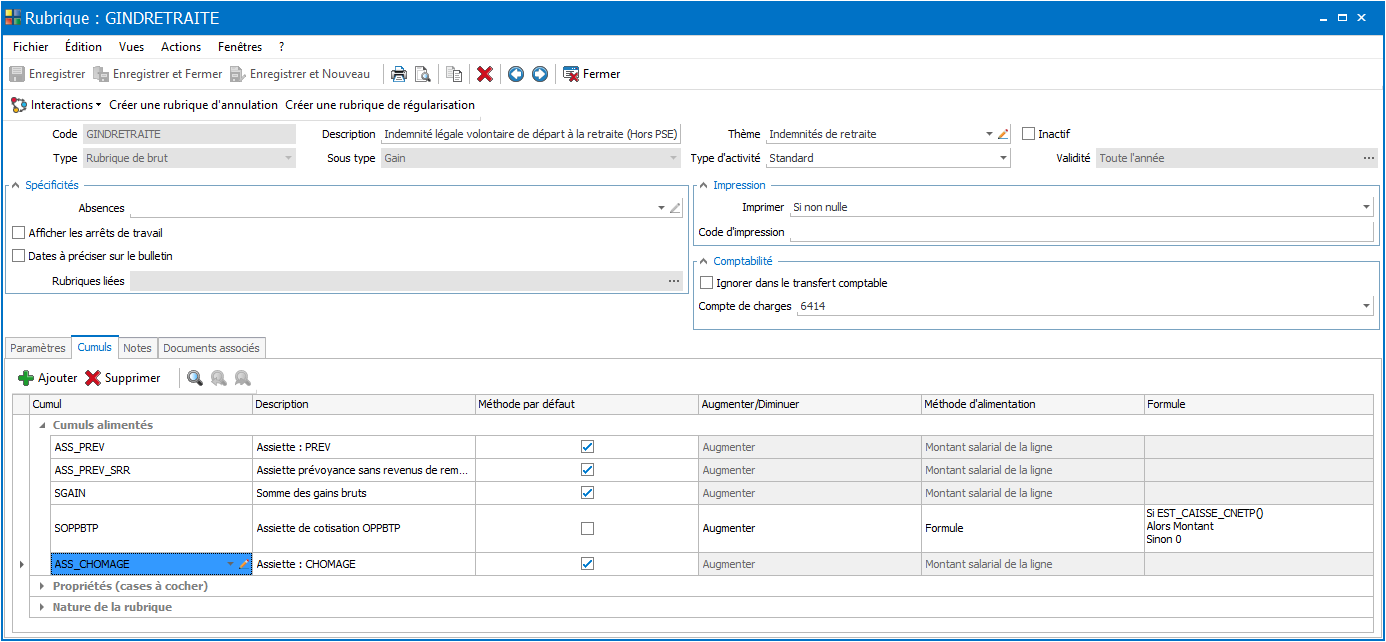This screenshot has width=1386, height=642.
Task: Click the Fermer close button
Action: click(591, 74)
